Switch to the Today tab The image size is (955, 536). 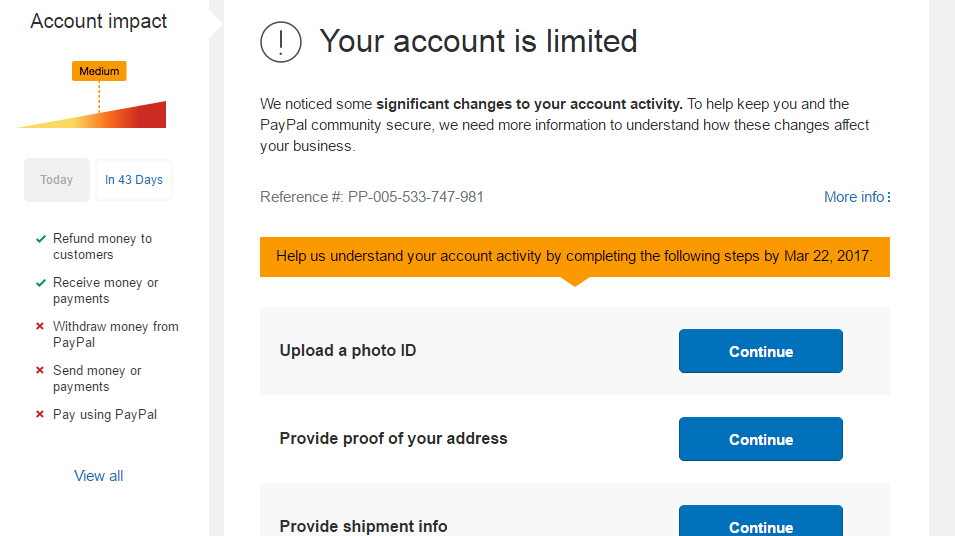[57, 180]
